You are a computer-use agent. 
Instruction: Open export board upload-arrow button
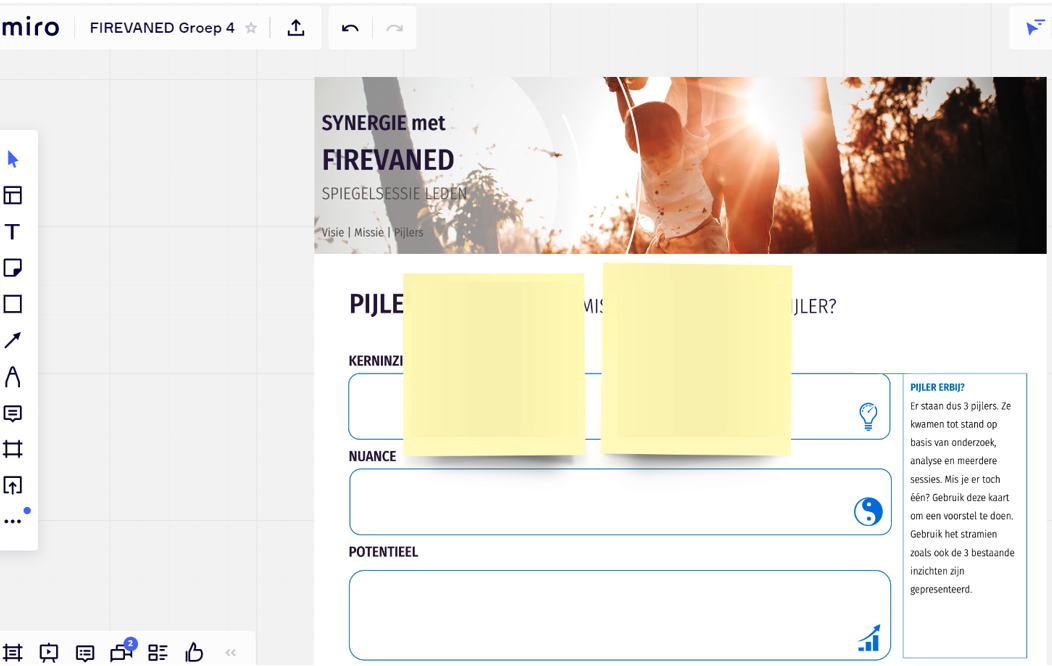pyautogui.click(x=296, y=28)
